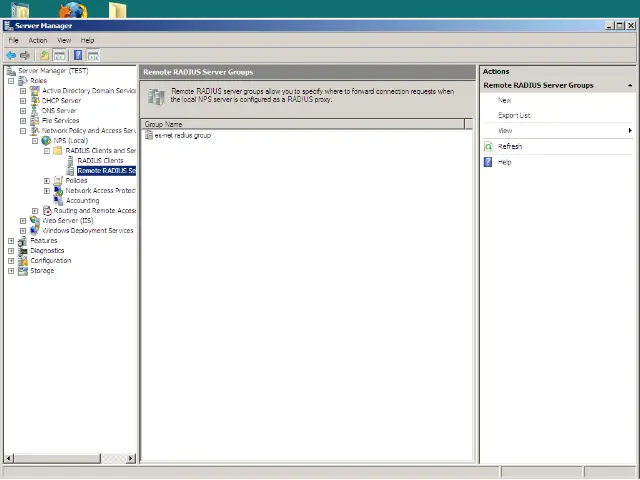Click the Diagnostics node icon

[23, 251]
